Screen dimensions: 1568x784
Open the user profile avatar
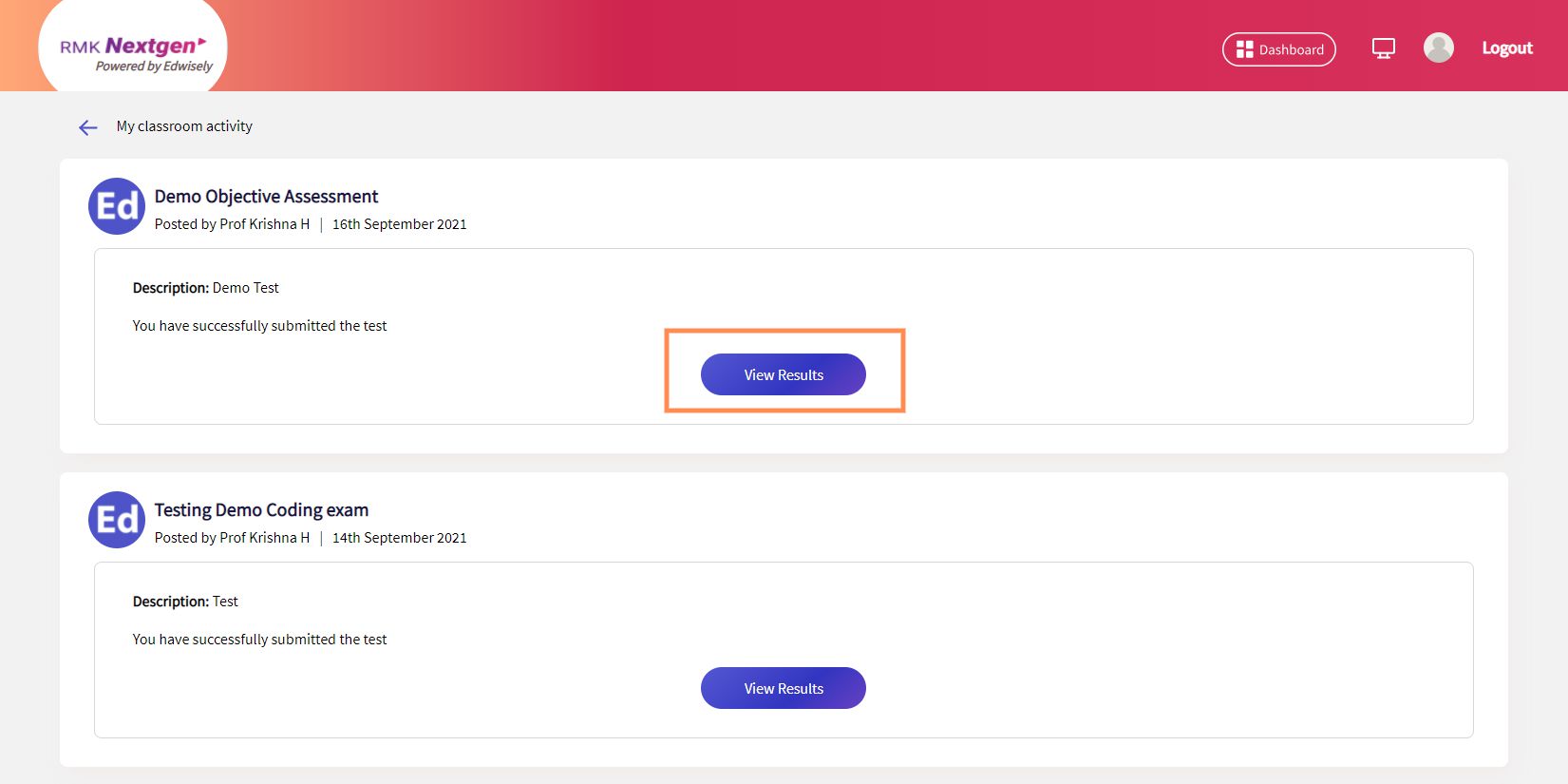tap(1439, 48)
